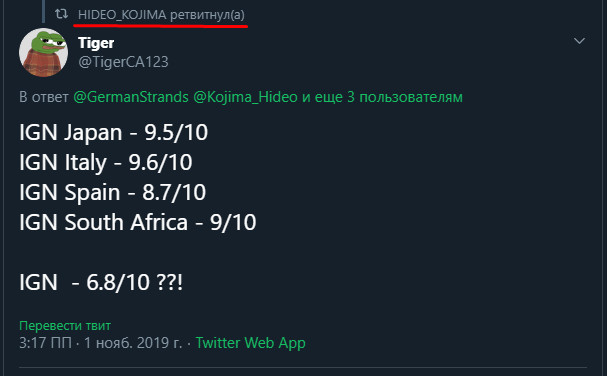Viewport: 607px width, 376px height.
Task: Show и еще 3 пользователям list
Action: pos(382,97)
